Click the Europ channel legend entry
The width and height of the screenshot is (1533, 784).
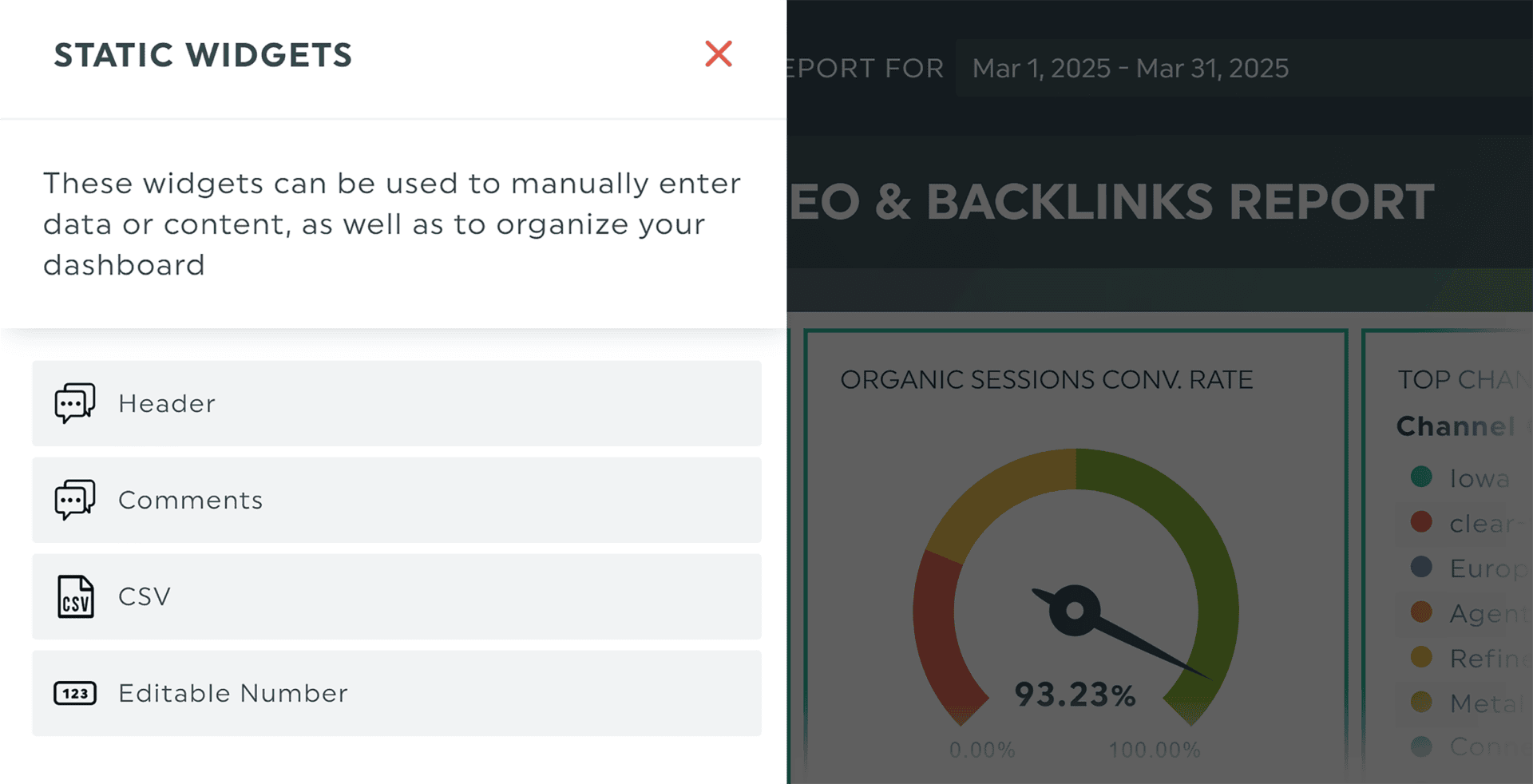[x=1469, y=568]
